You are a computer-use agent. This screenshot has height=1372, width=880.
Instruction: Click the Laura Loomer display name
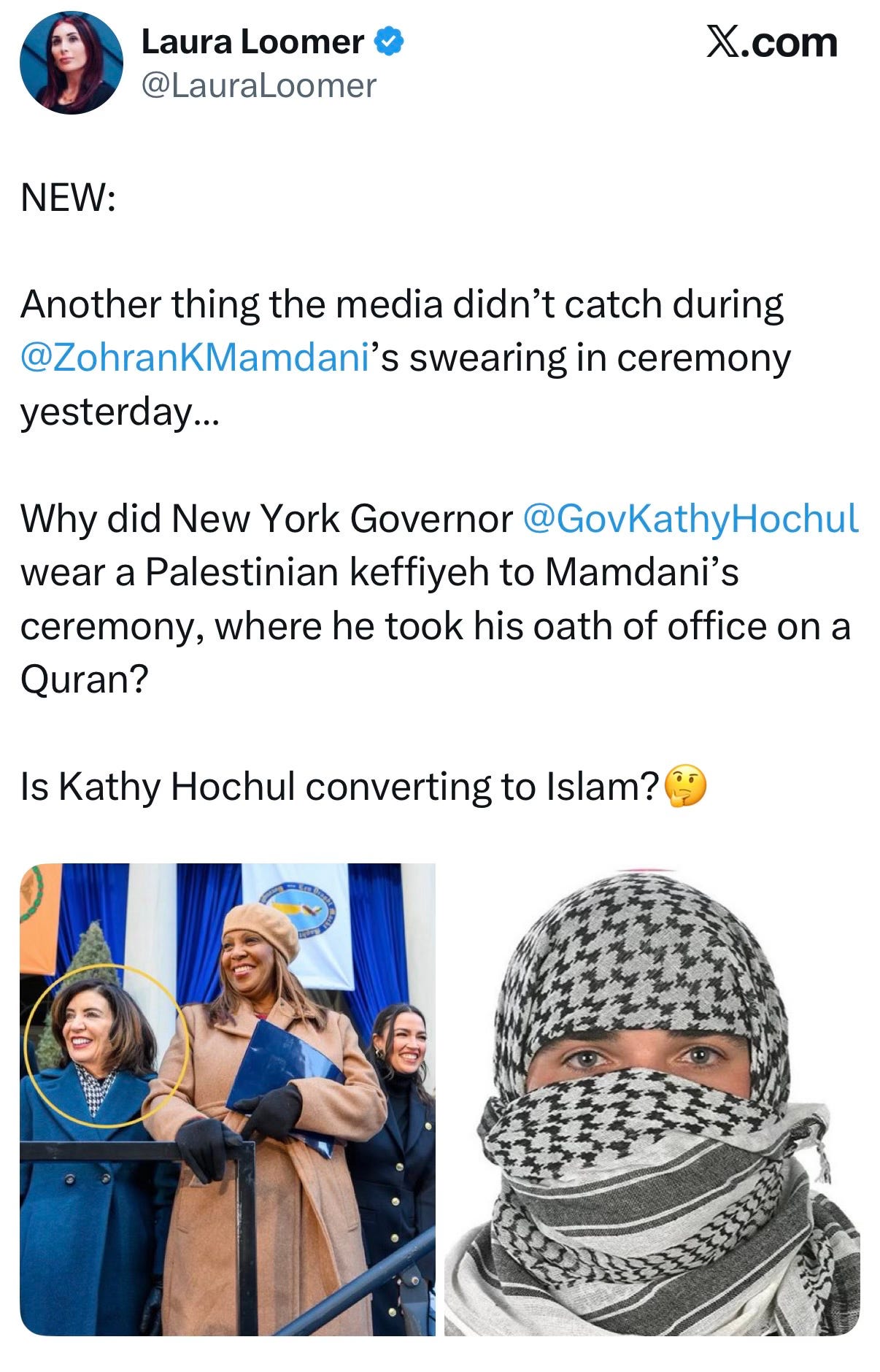[252, 42]
